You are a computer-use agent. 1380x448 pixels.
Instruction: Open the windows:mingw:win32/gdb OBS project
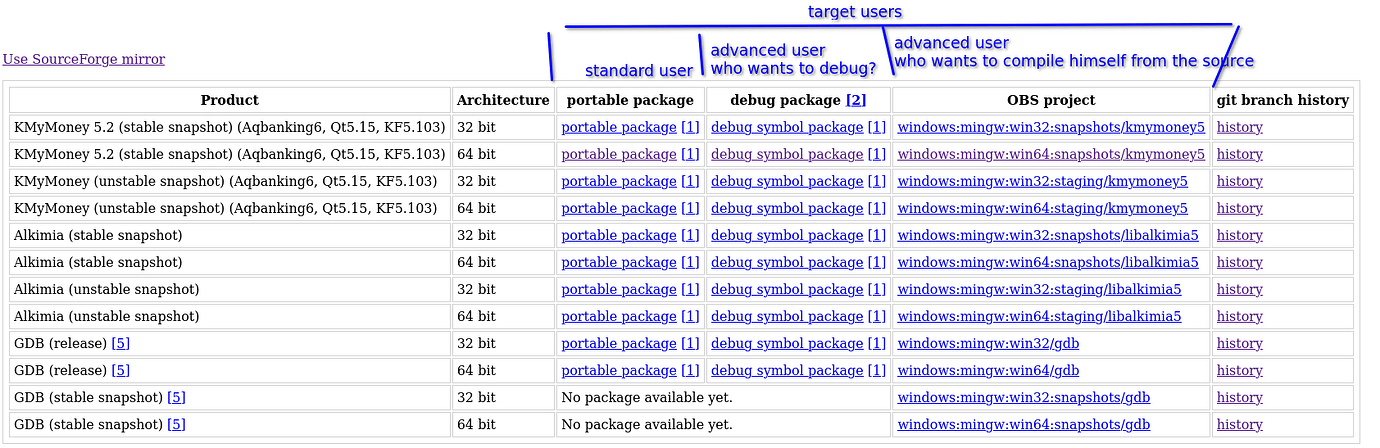988,343
